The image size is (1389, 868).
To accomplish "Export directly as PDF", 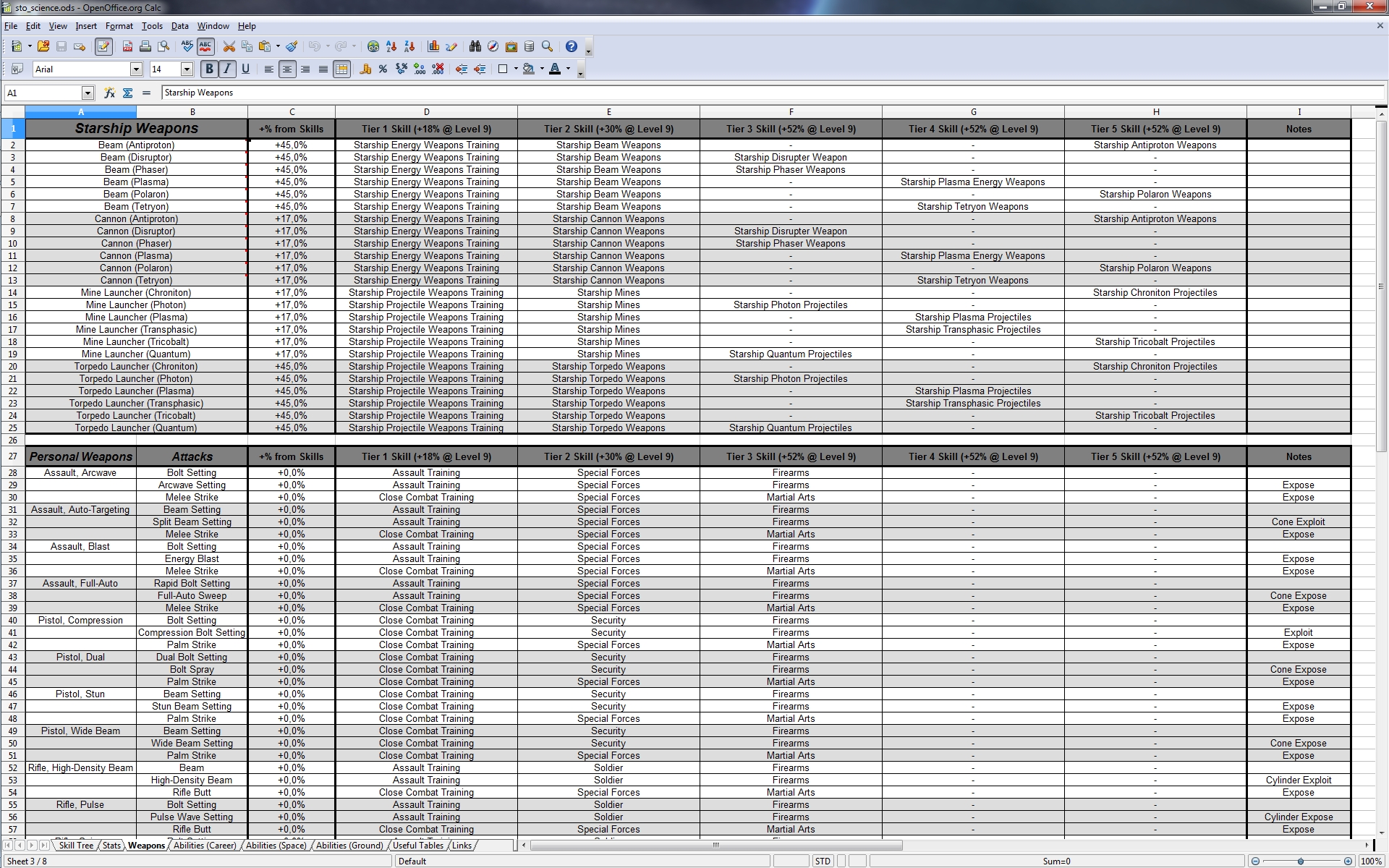I will (127, 46).
